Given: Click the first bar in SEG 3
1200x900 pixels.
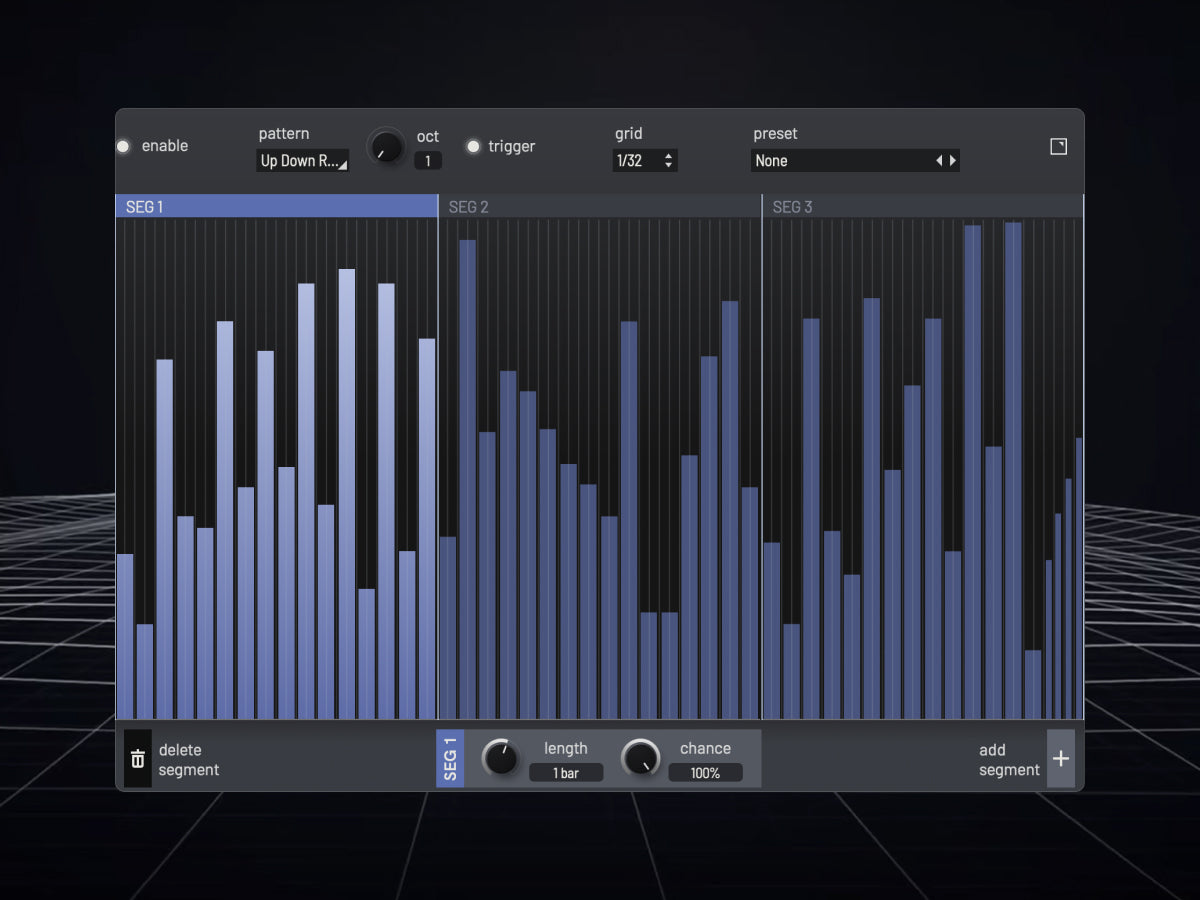Looking at the screenshot, I should coord(772,631).
